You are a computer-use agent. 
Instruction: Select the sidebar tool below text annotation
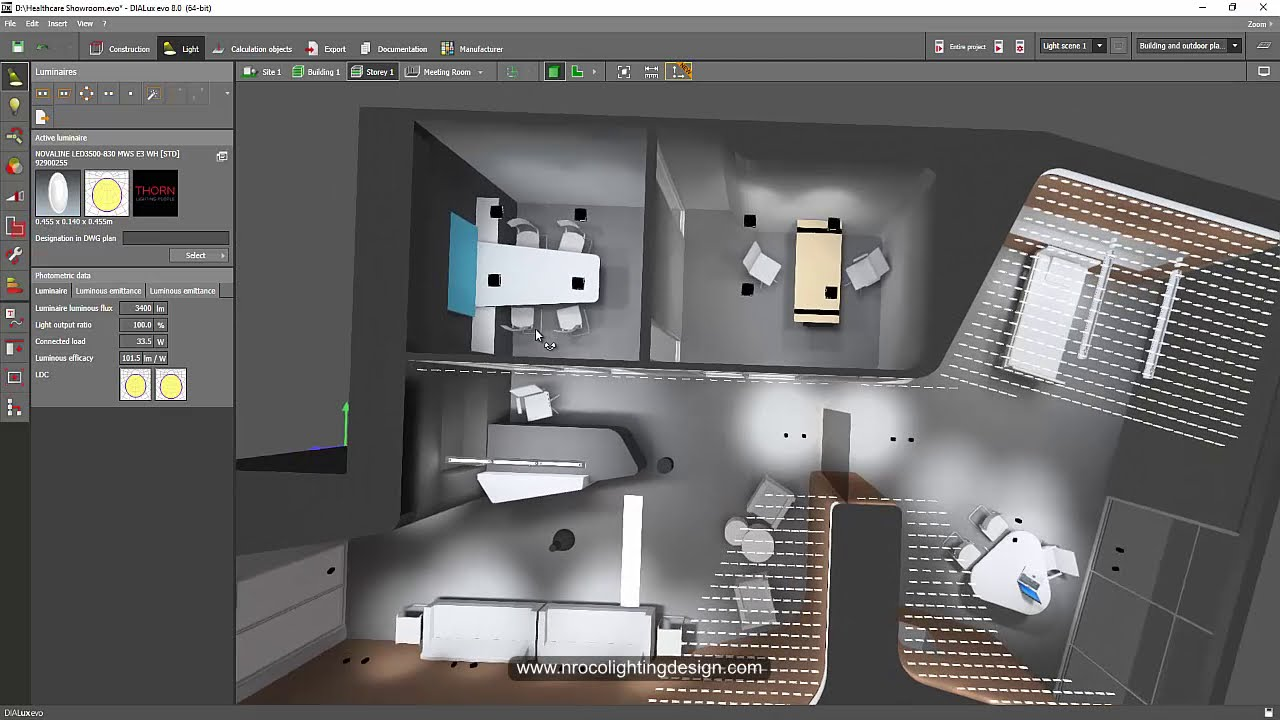coord(14,347)
